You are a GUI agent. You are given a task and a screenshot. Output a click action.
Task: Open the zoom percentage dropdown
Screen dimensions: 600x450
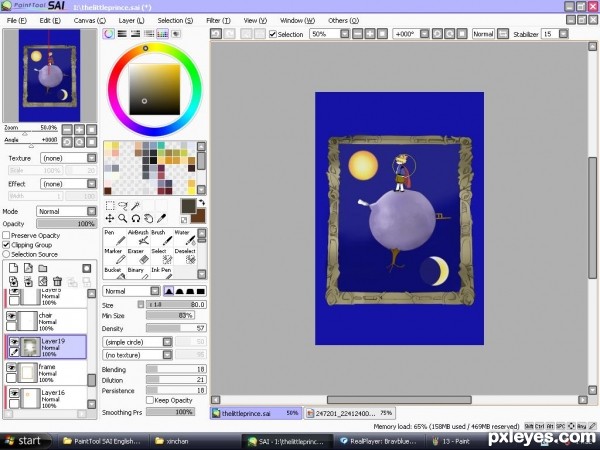click(344, 34)
